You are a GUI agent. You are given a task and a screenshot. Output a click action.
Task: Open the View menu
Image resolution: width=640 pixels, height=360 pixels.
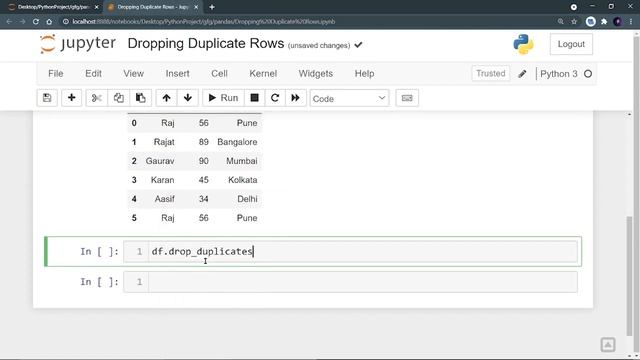[133, 73]
